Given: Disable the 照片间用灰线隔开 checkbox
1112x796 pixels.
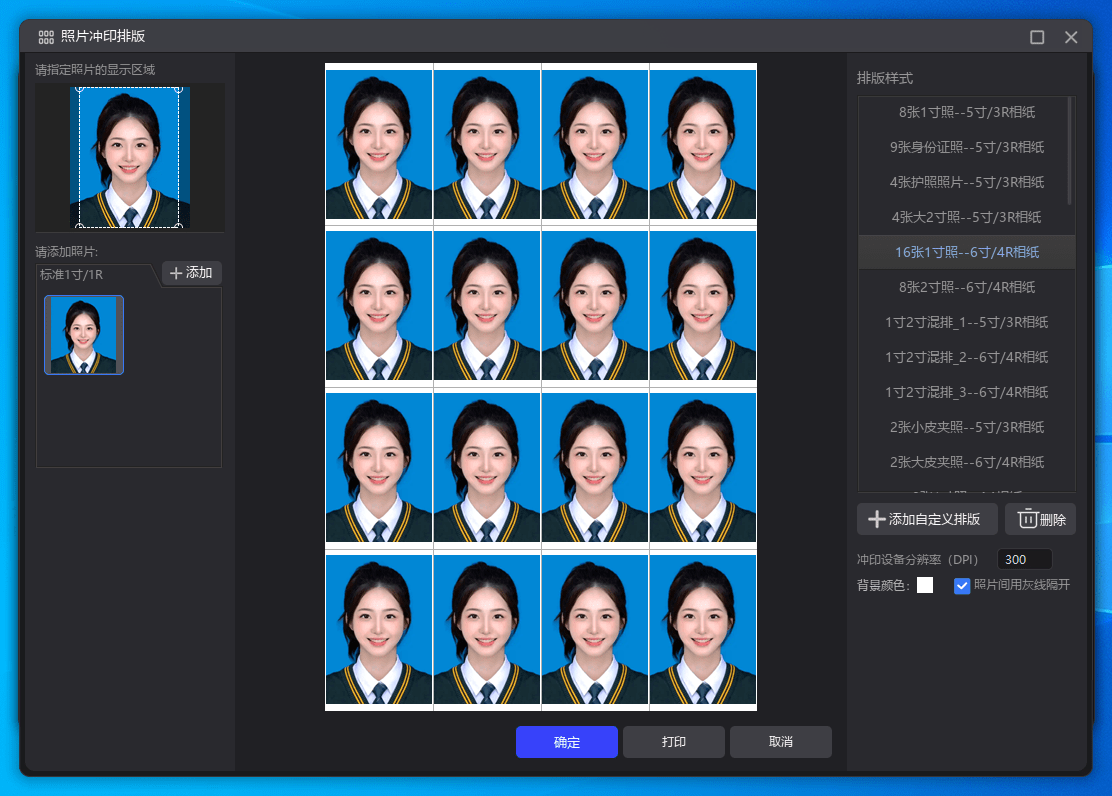Looking at the screenshot, I should (x=962, y=586).
